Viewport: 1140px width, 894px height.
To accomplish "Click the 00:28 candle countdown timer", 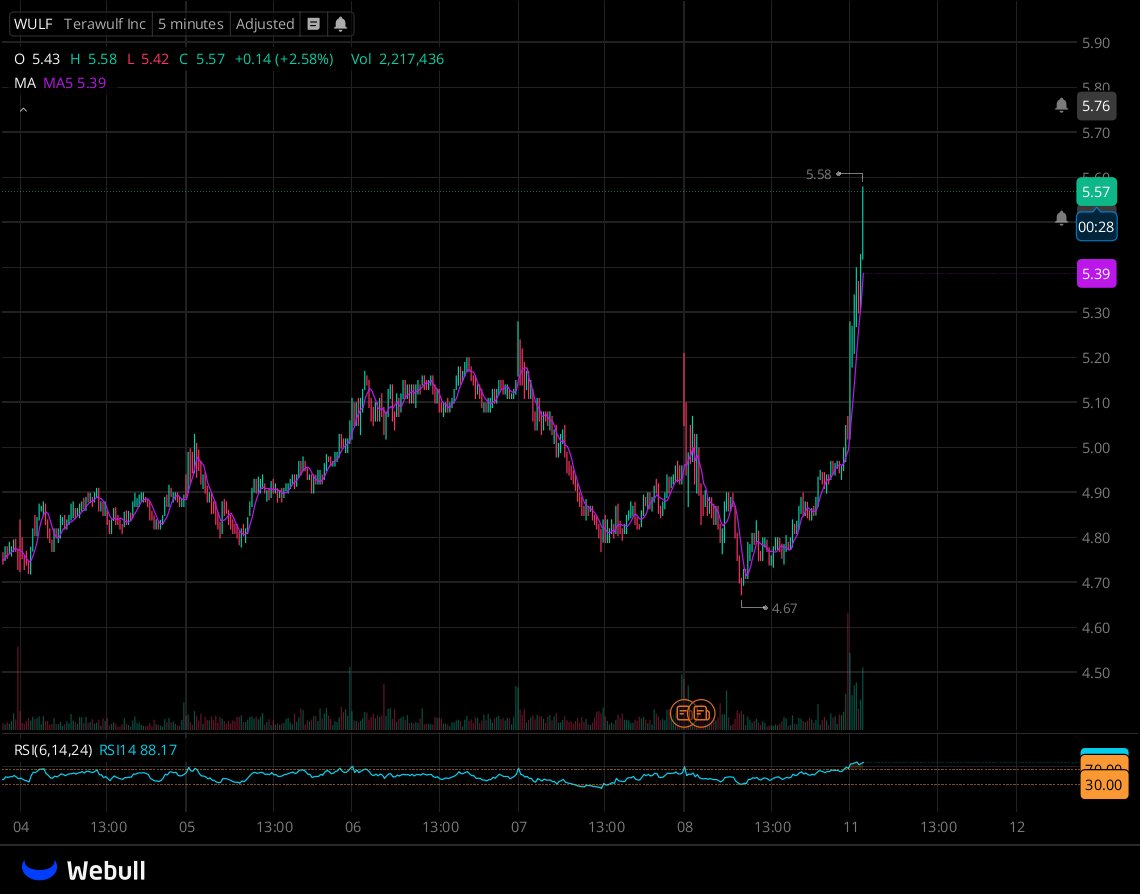I will (1096, 227).
